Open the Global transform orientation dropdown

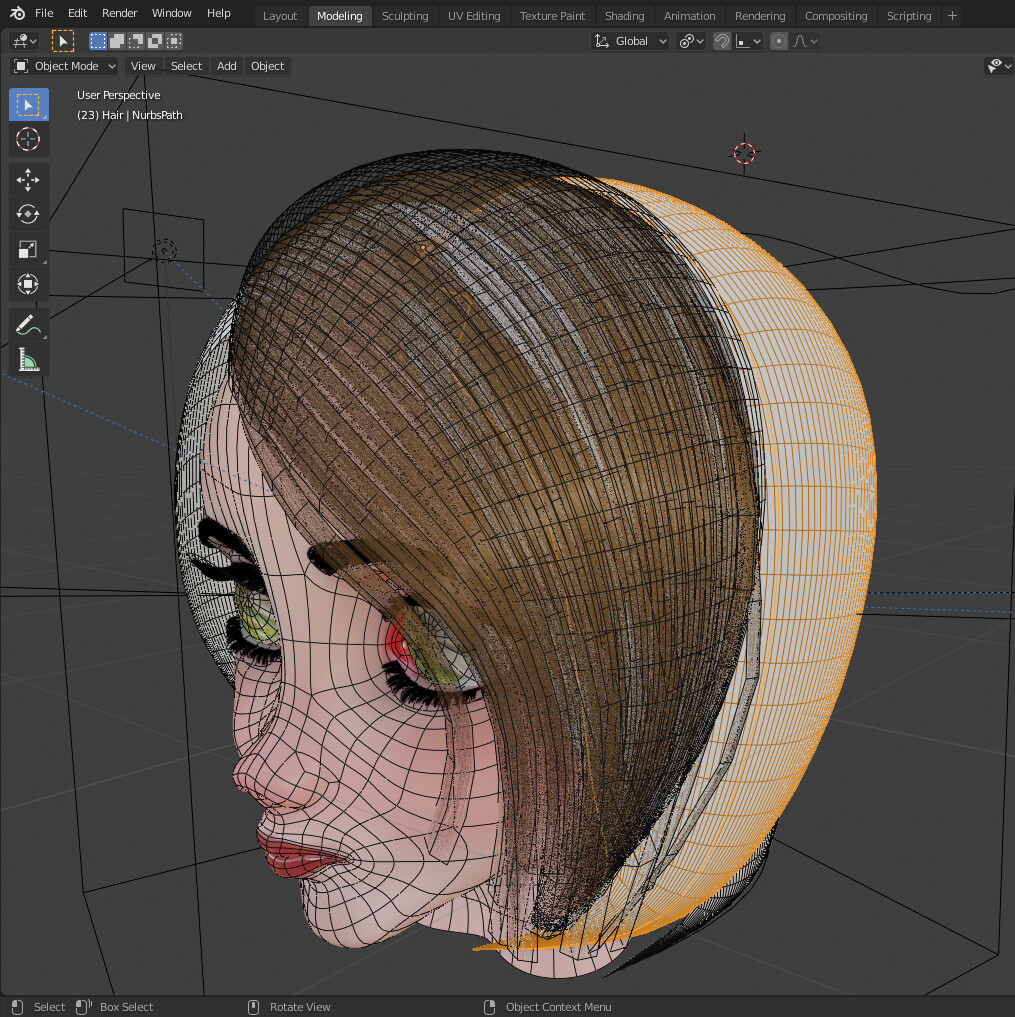[x=630, y=42]
